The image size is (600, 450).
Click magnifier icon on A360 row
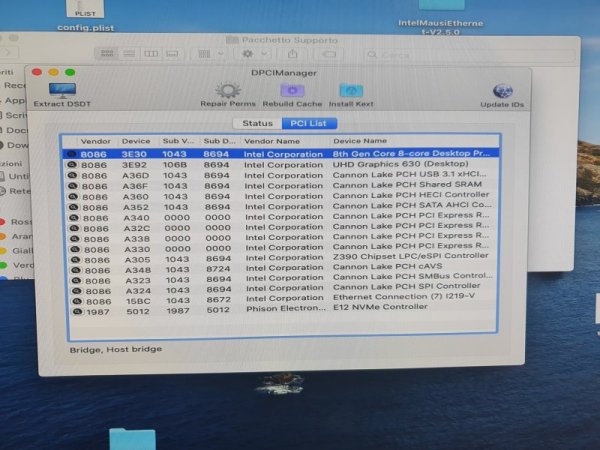point(73,197)
